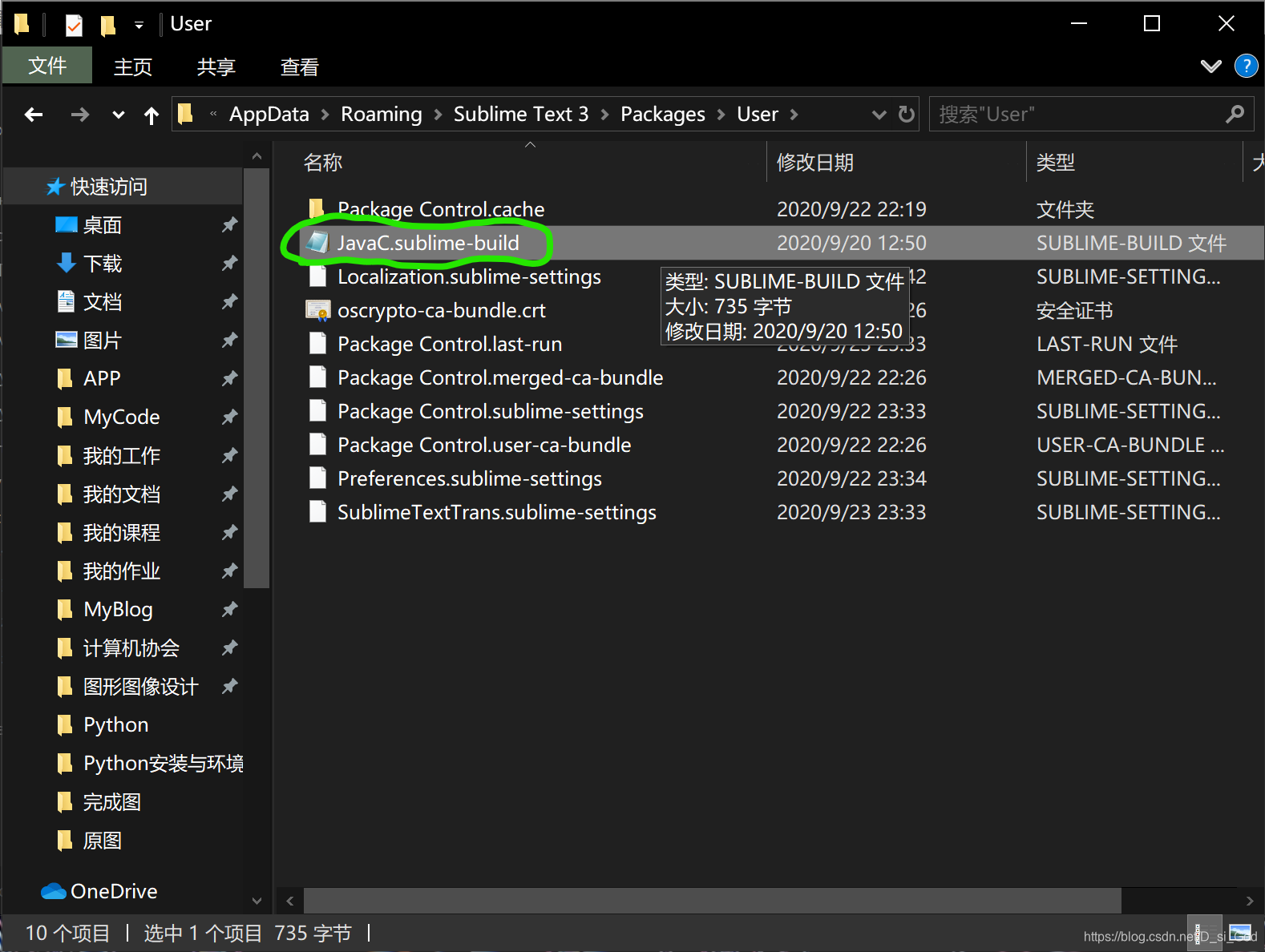The image size is (1265, 952).
Task: Open the APP folder in sidebar
Action: coord(102,378)
